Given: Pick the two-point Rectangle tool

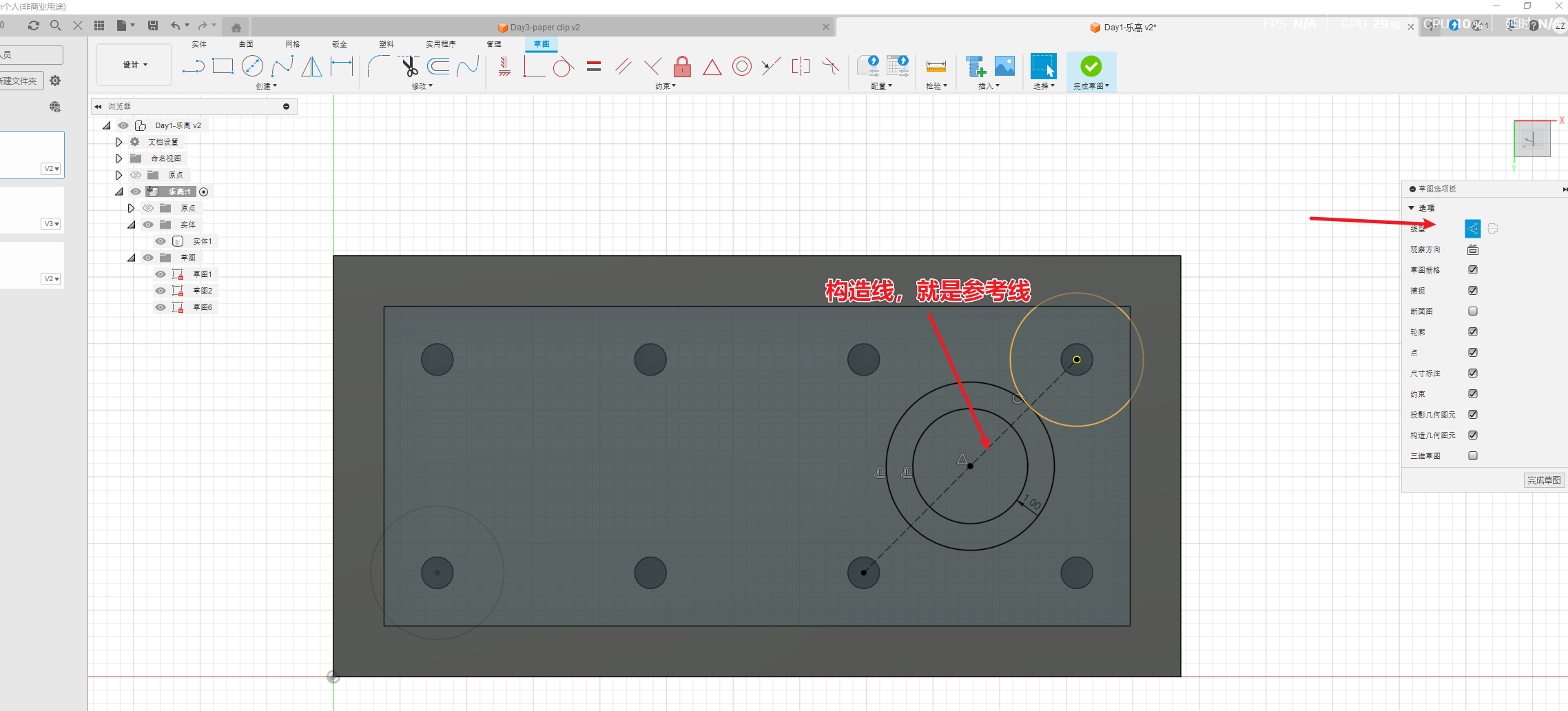Looking at the screenshot, I should 223,67.
